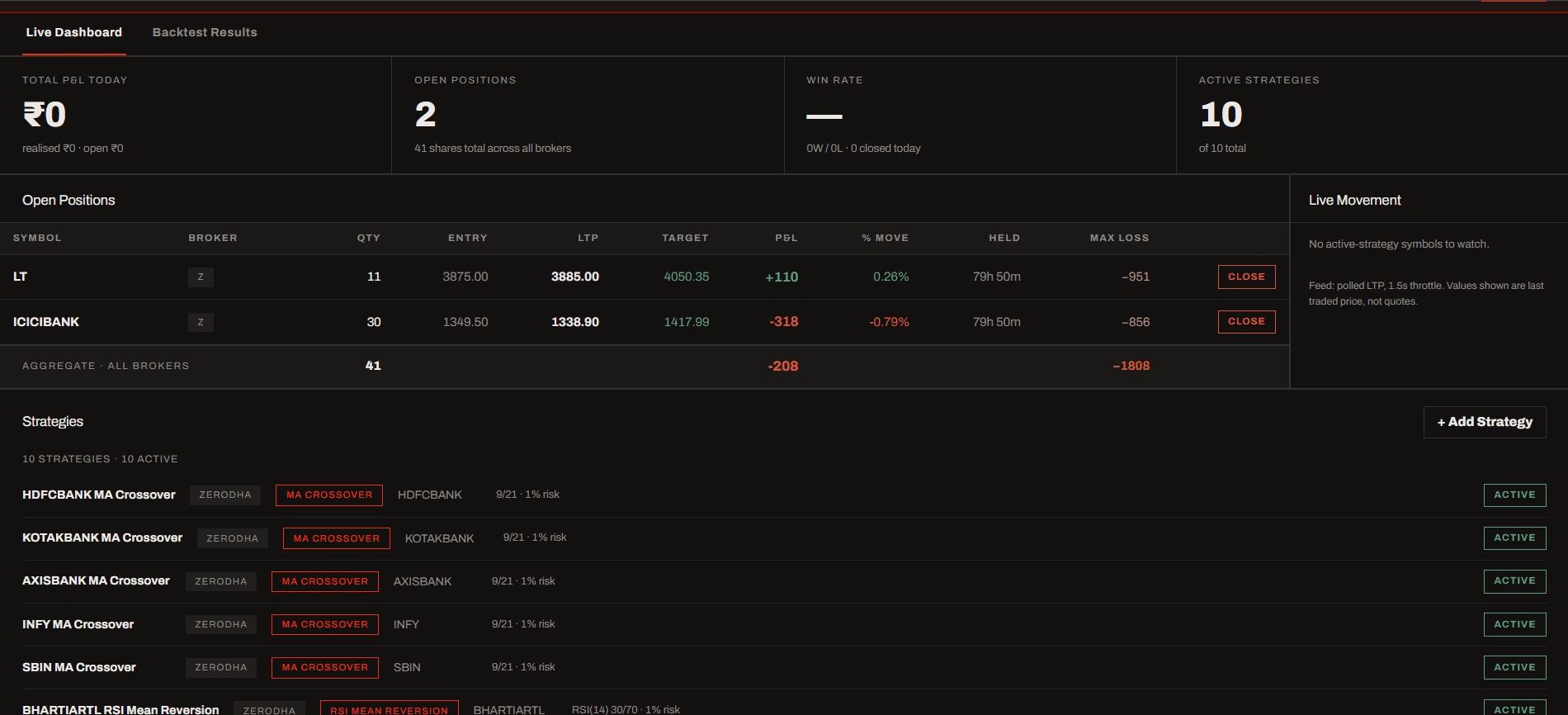The image size is (1568, 715).
Task: Click the P&L column header
Action: pos(786,238)
